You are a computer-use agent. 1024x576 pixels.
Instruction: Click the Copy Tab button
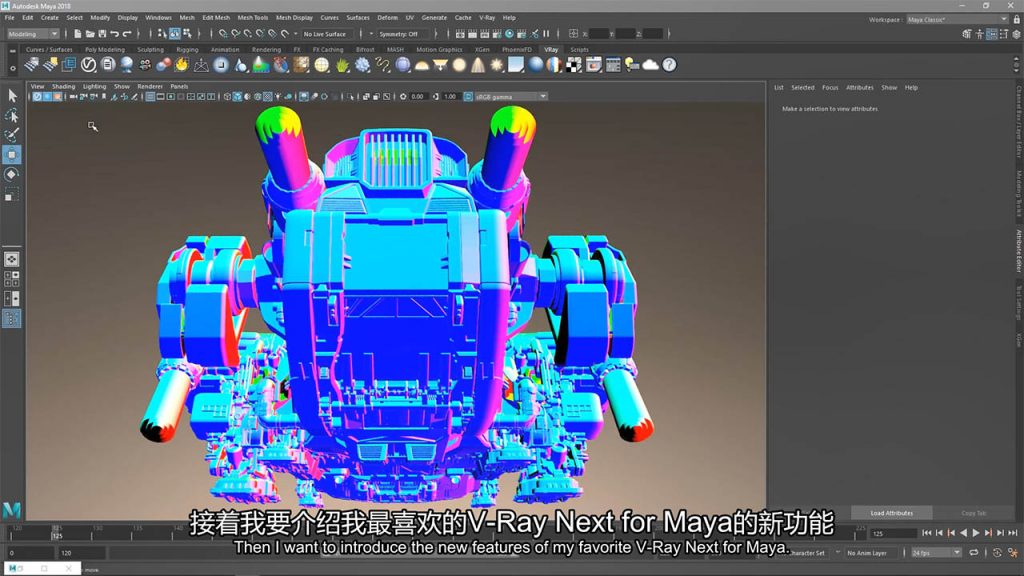pos(973,513)
